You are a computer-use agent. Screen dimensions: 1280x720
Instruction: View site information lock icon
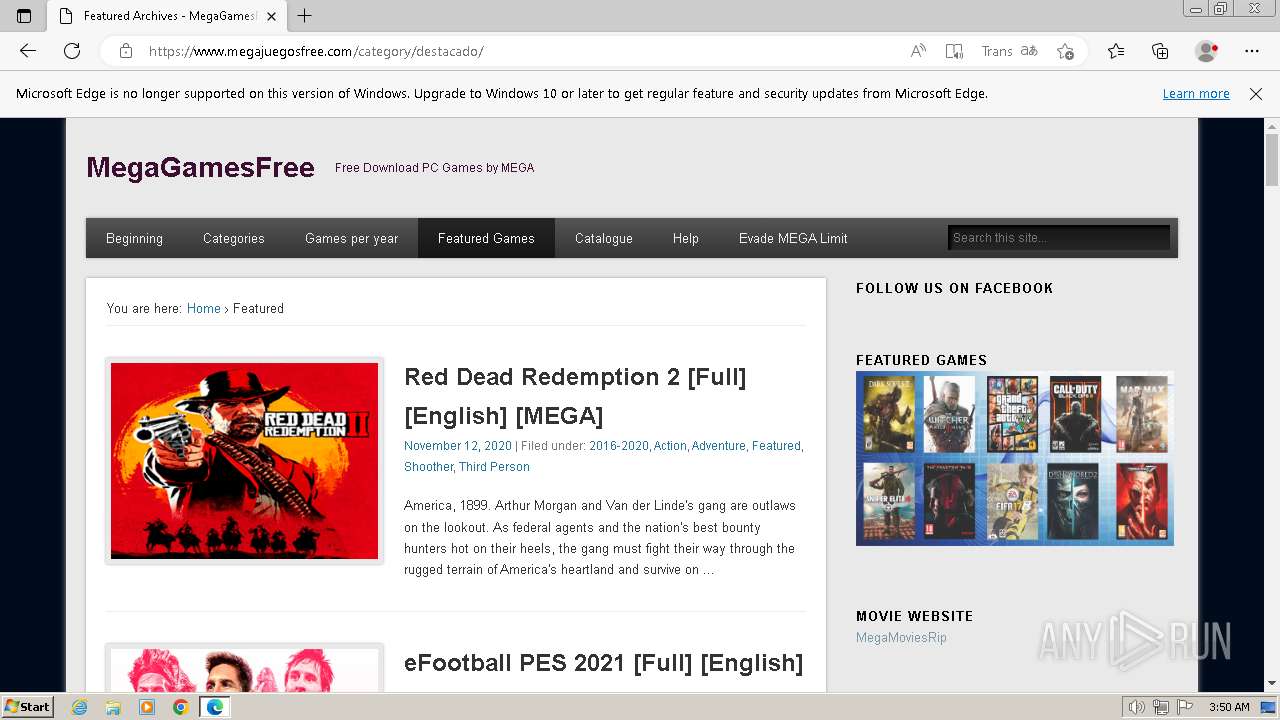[x=125, y=51]
